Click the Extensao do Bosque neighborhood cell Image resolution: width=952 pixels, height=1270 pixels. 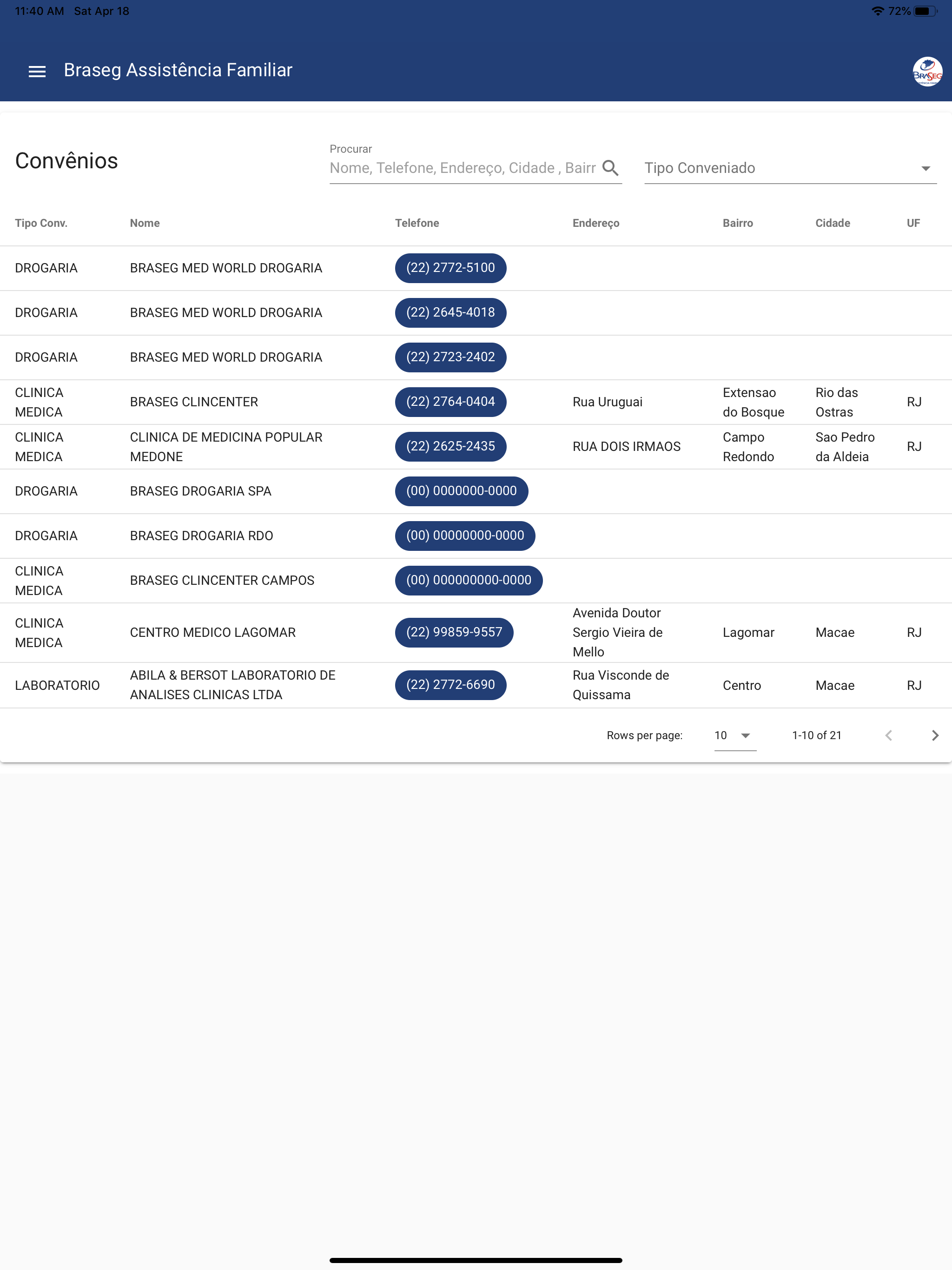tap(754, 403)
